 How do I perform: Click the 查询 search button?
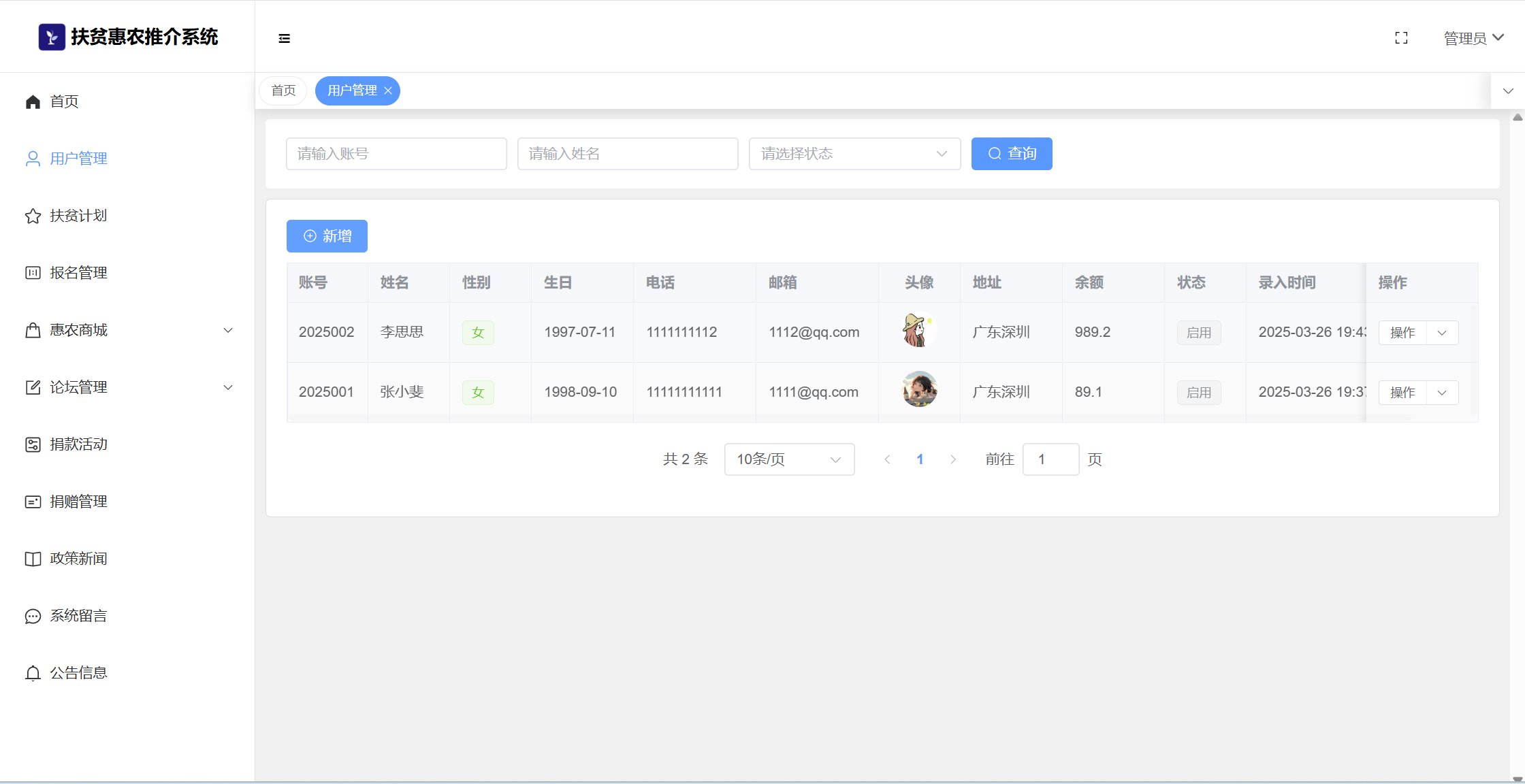(1011, 154)
